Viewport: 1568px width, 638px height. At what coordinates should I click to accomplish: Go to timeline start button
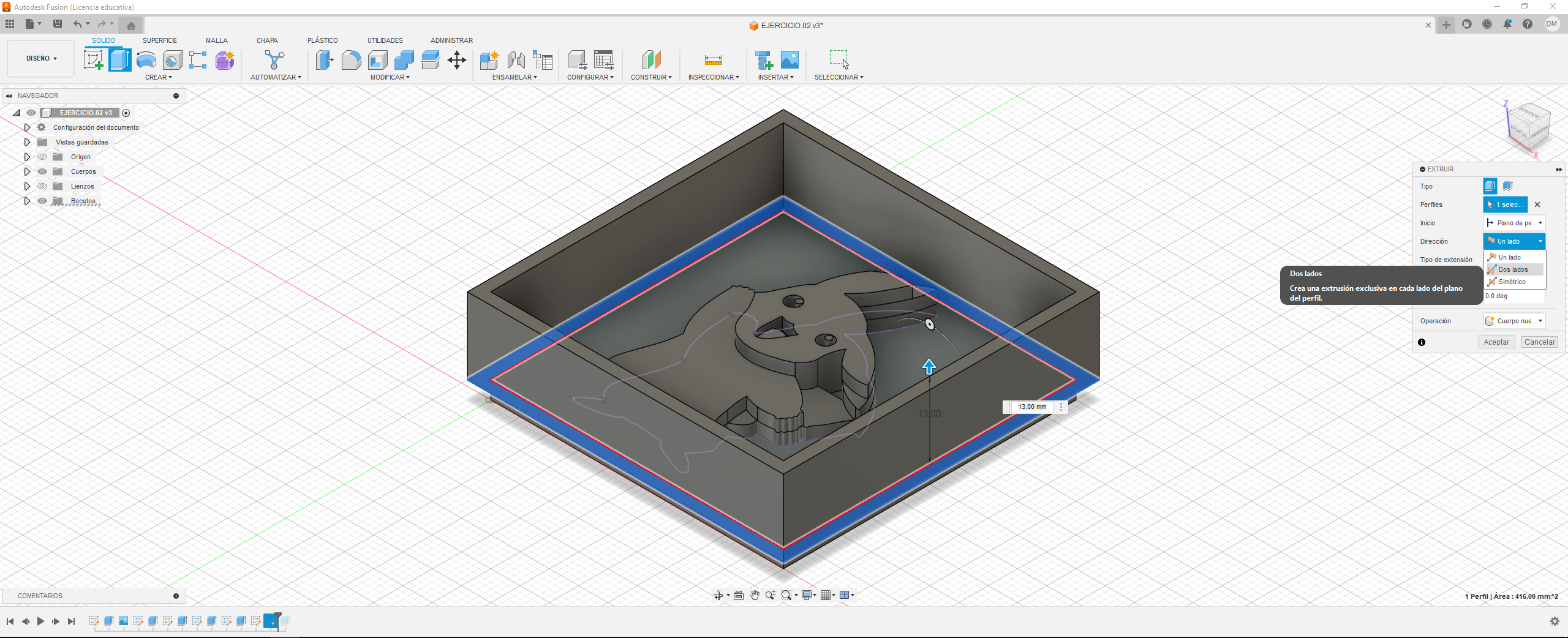click(x=10, y=621)
